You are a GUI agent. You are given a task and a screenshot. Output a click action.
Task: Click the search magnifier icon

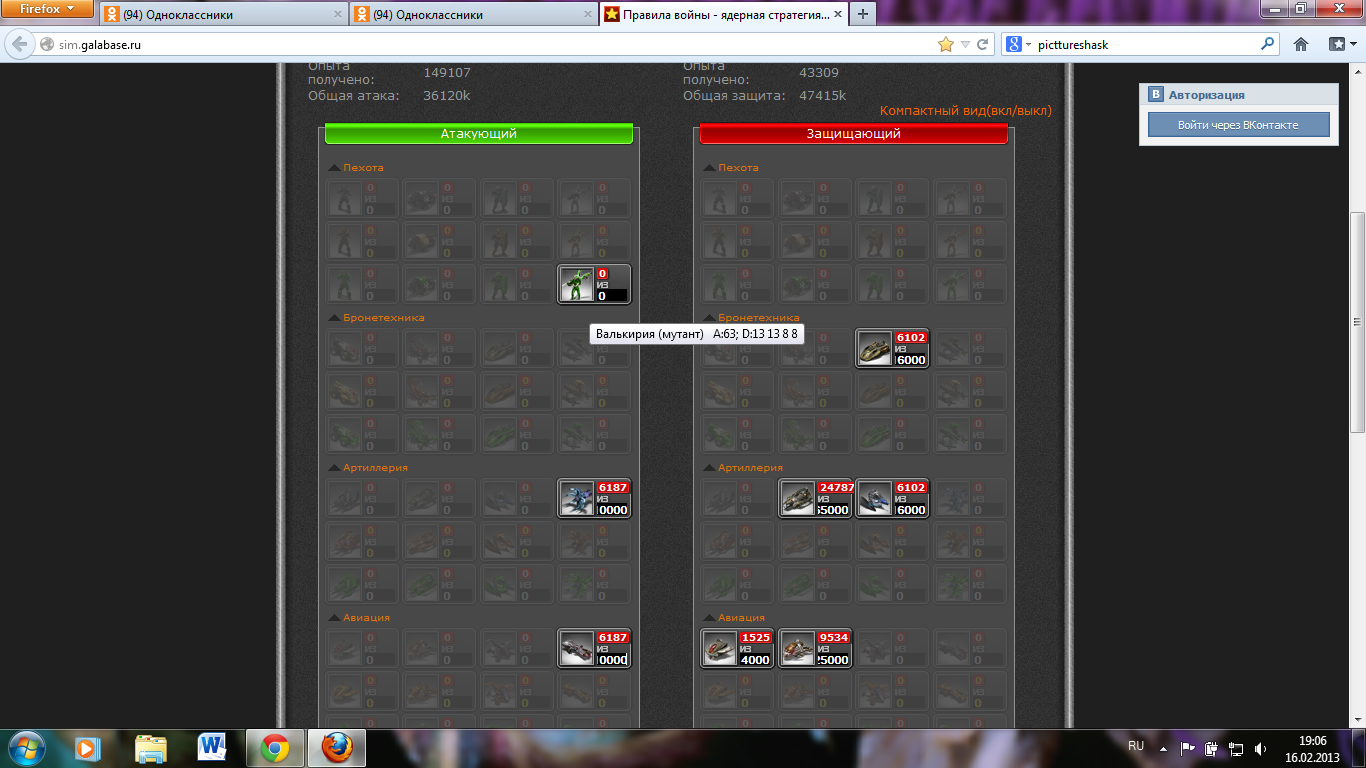1268,44
